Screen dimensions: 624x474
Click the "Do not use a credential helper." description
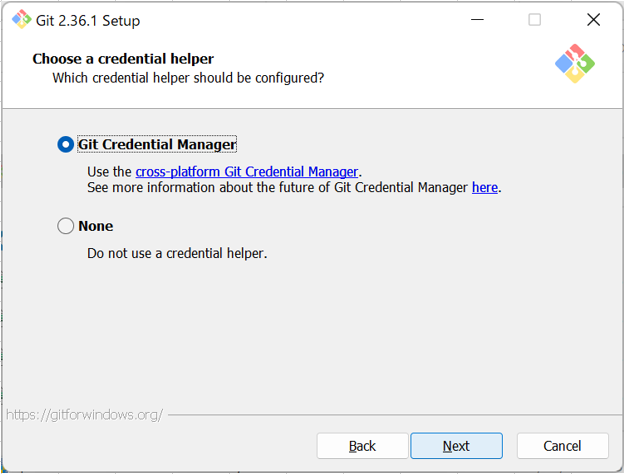tap(177, 253)
